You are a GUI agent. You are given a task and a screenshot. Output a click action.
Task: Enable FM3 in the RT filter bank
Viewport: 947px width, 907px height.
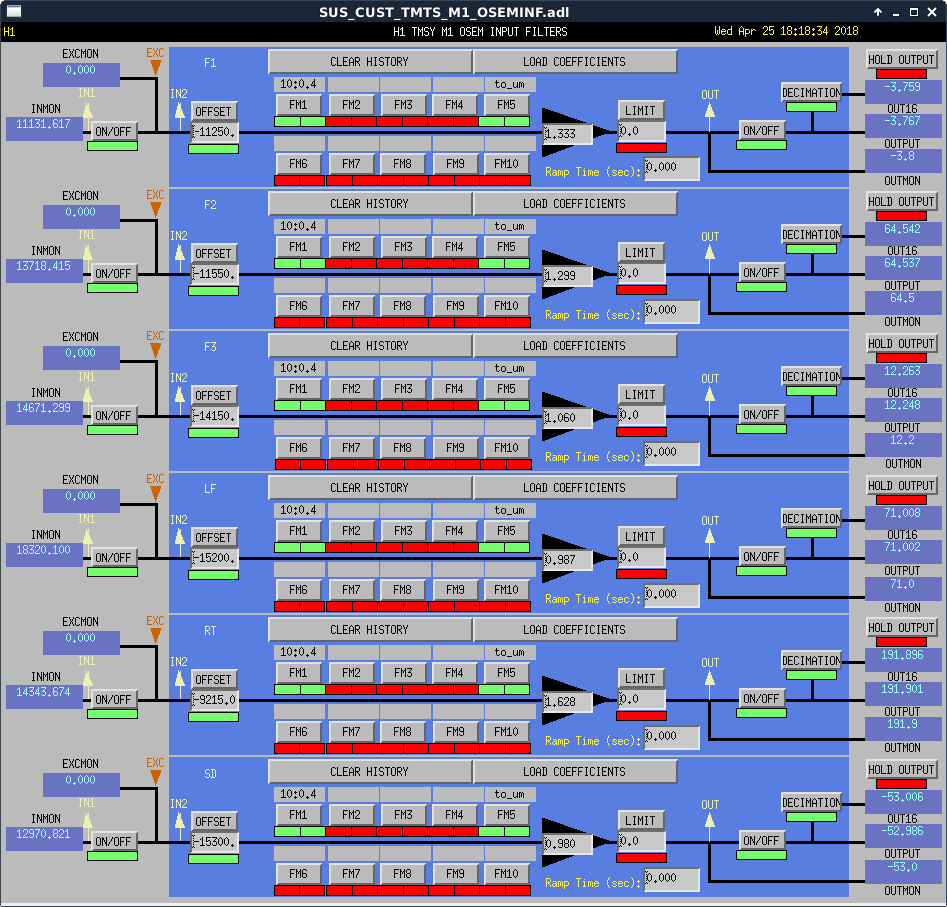[403, 672]
